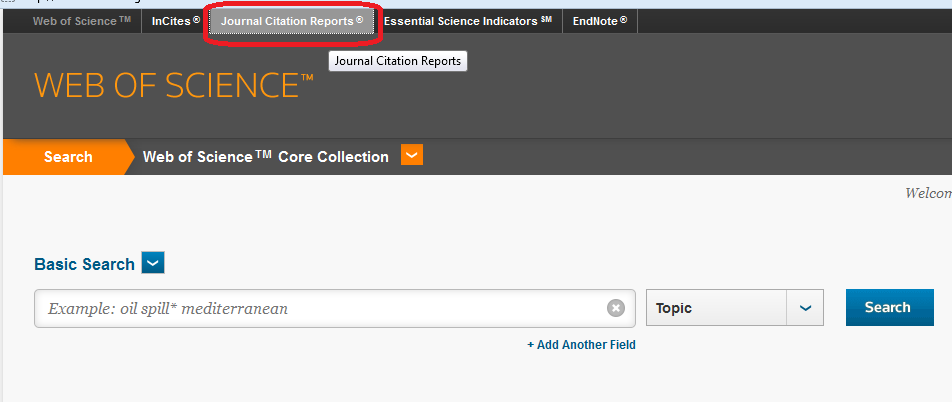Open the EndNote tab
This screenshot has width=952, height=402.
600,21
